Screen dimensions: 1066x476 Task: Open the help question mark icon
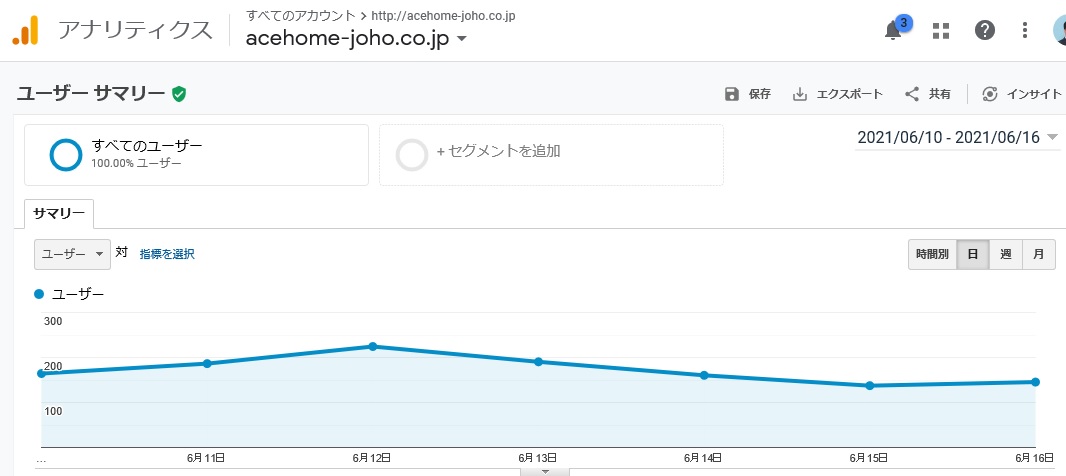click(x=984, y=30)
